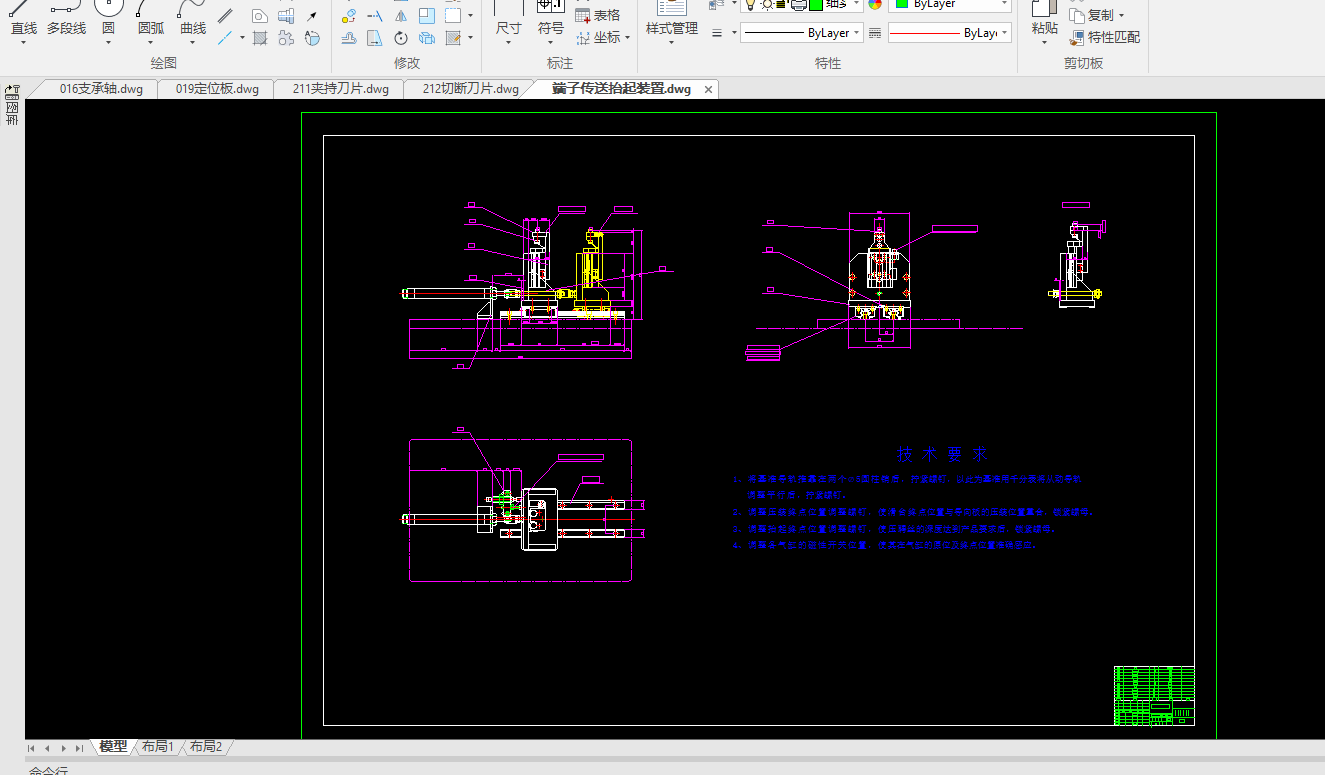Toggle the layer freeze sun icon
The height and width of the screenshot is (775, 1325).
tap(766, 4)
